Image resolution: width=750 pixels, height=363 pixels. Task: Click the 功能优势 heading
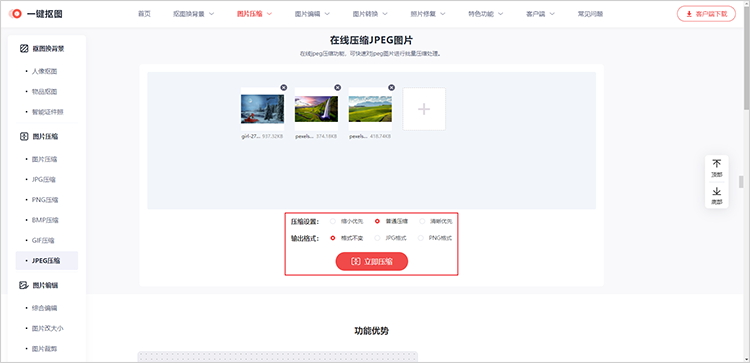point(372,331)
